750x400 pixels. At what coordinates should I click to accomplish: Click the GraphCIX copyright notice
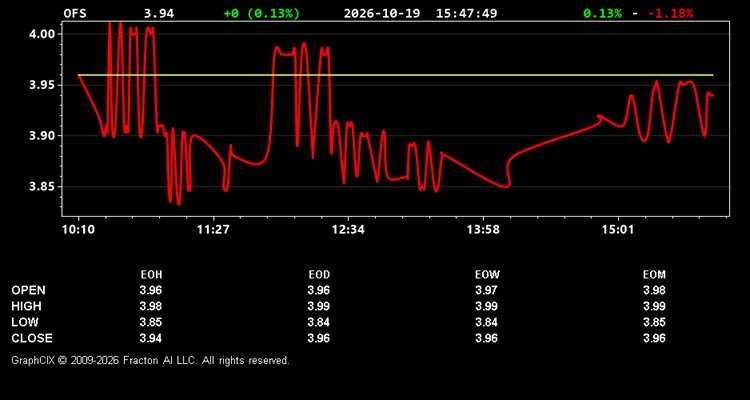[x=150, y=360]
